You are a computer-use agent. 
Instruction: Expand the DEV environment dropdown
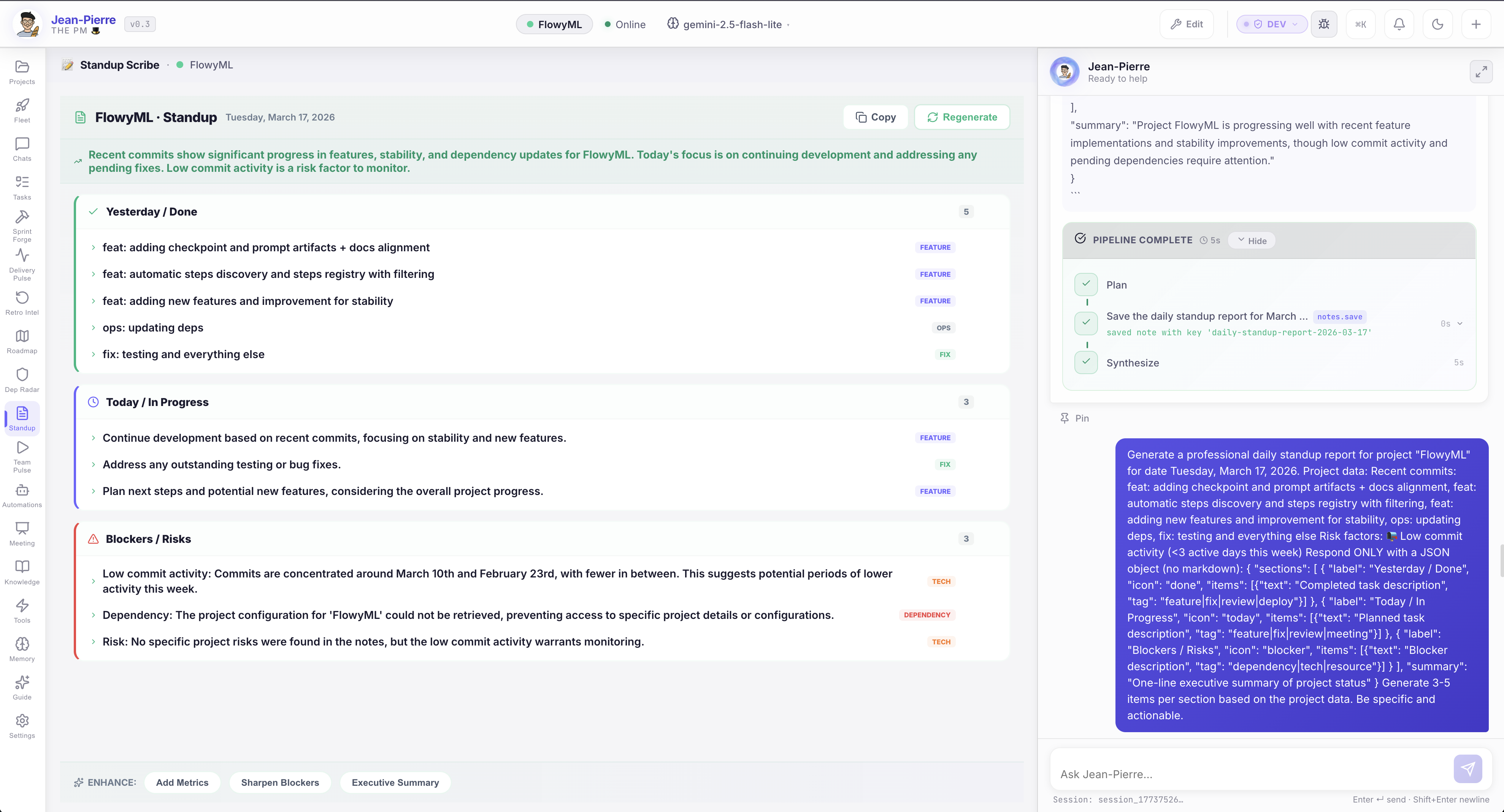pos(1272,24)
